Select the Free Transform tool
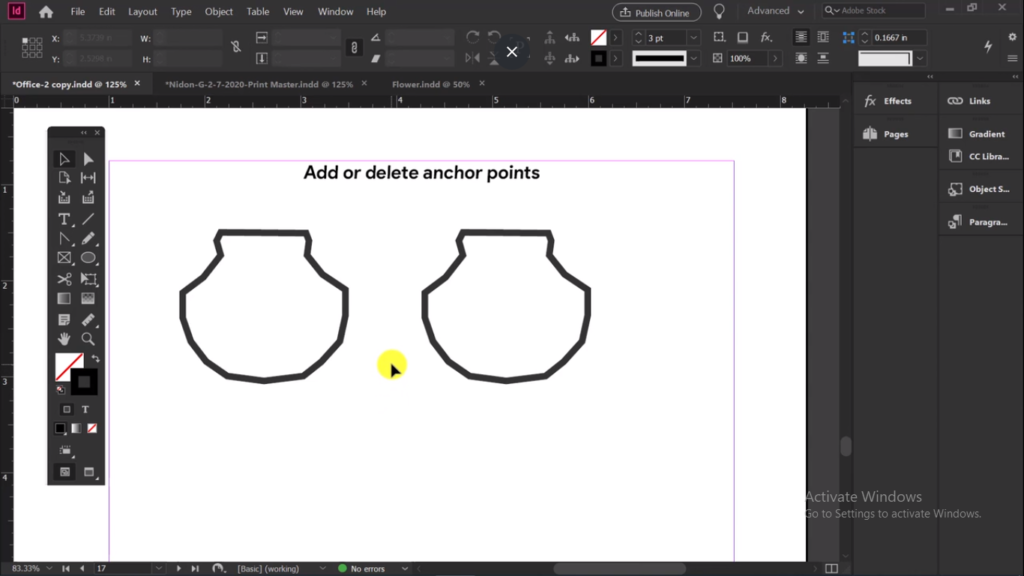 [x=88, y=279]
